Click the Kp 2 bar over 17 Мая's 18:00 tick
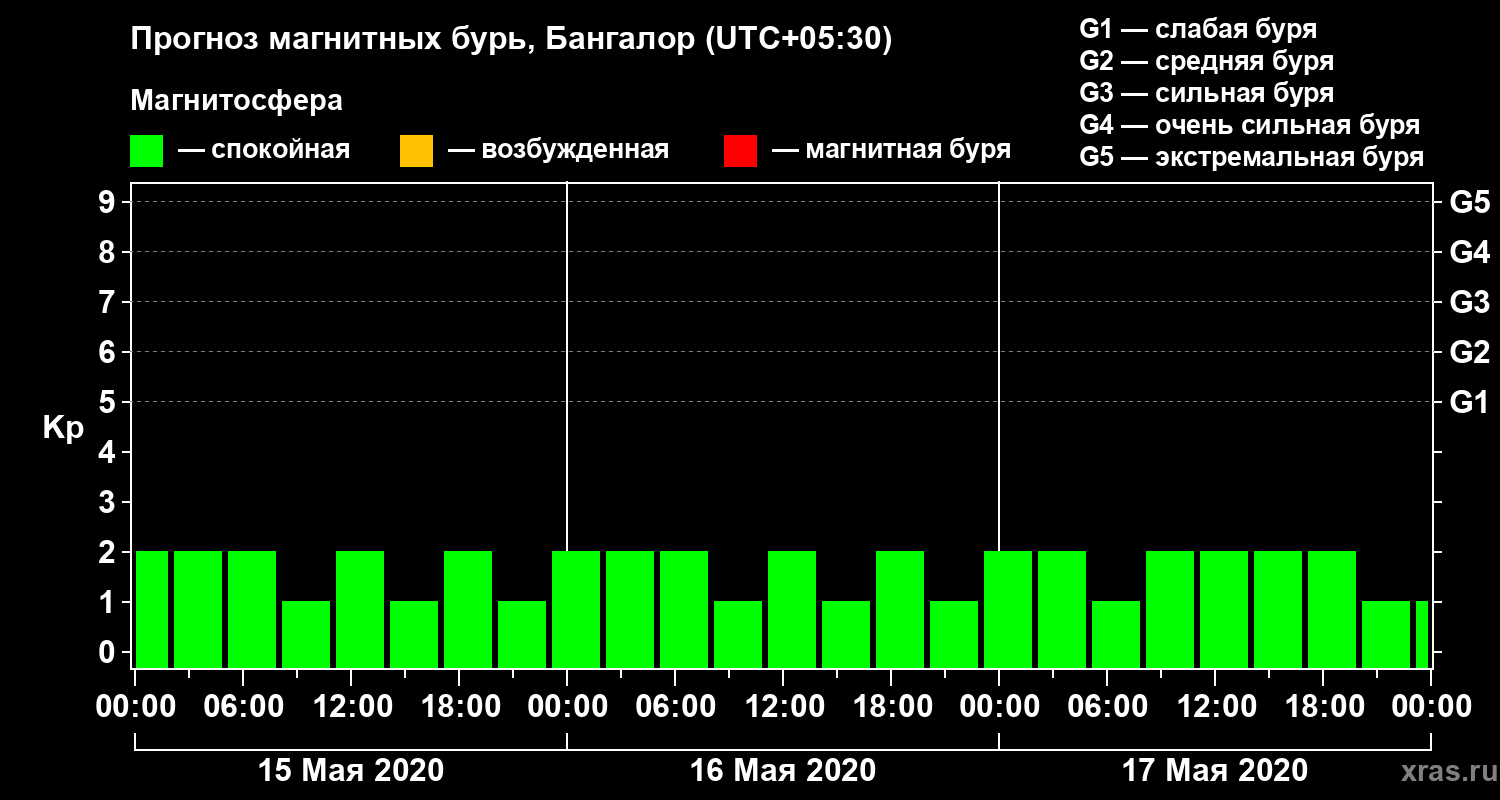Screen dimensions: 1500x800 1332,609
